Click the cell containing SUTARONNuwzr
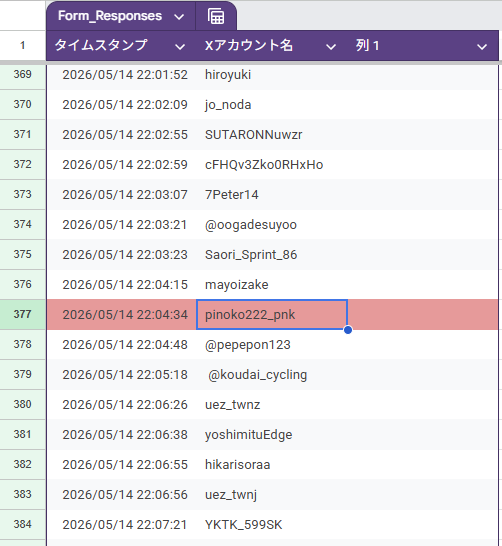 click(x=272, y=134)
